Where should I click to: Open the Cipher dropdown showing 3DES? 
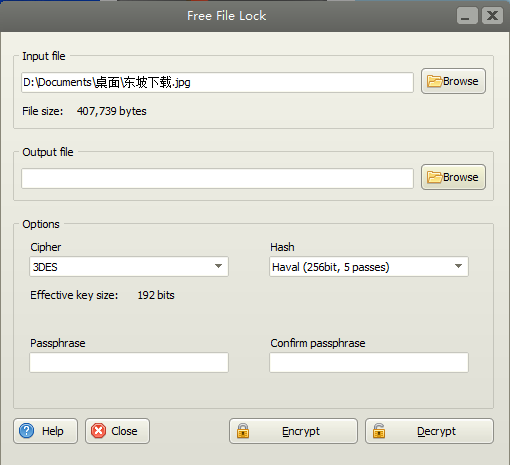coord(129,267)
